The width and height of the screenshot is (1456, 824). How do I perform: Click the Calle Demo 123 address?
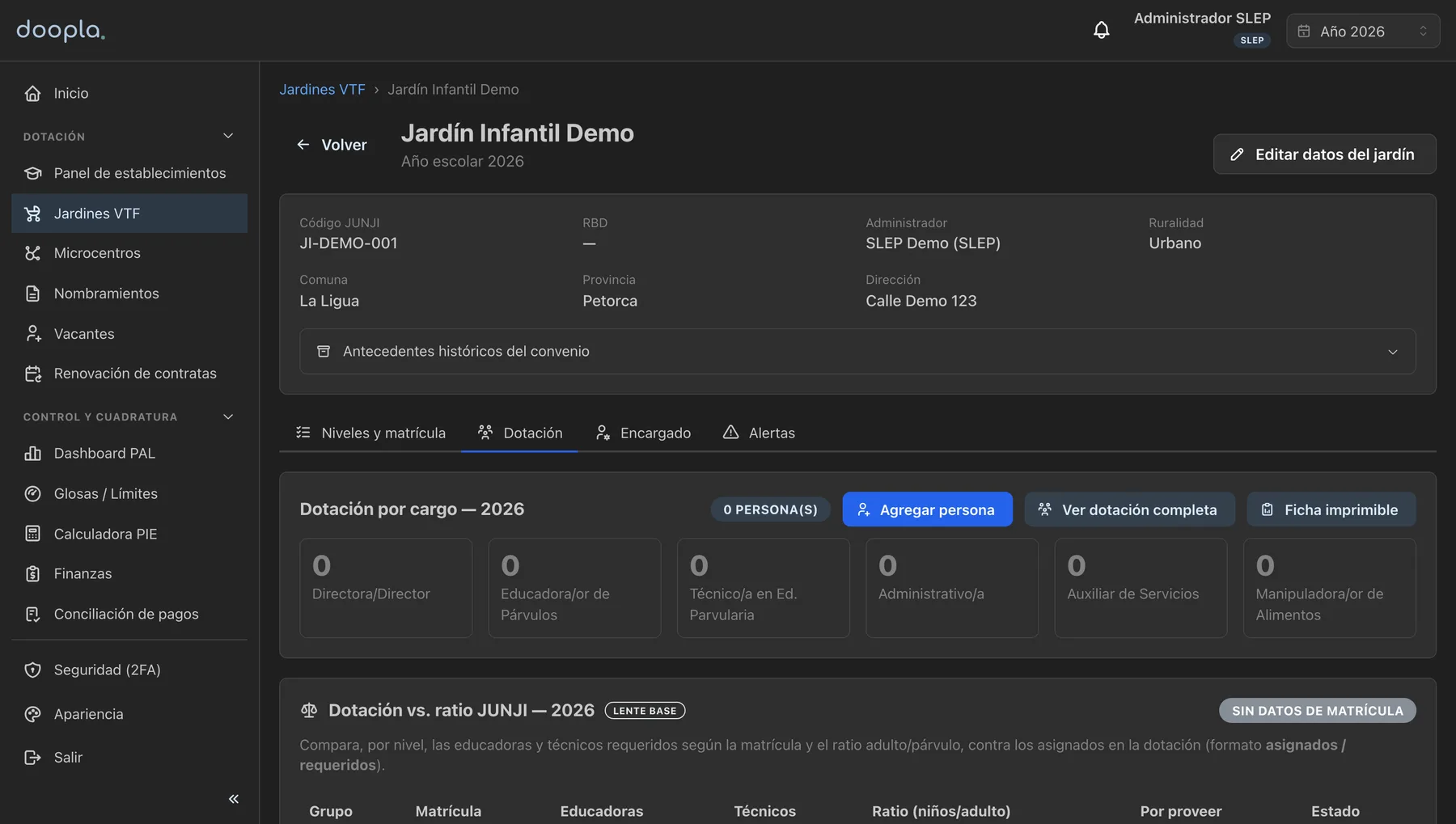click(x=921, y=301)
